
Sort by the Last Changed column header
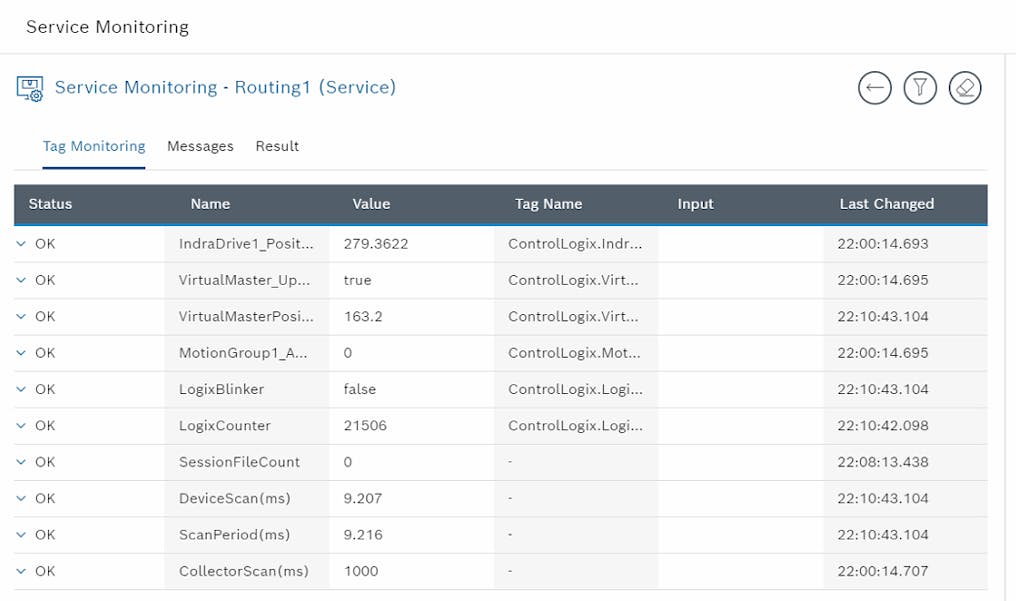point(886,204)
